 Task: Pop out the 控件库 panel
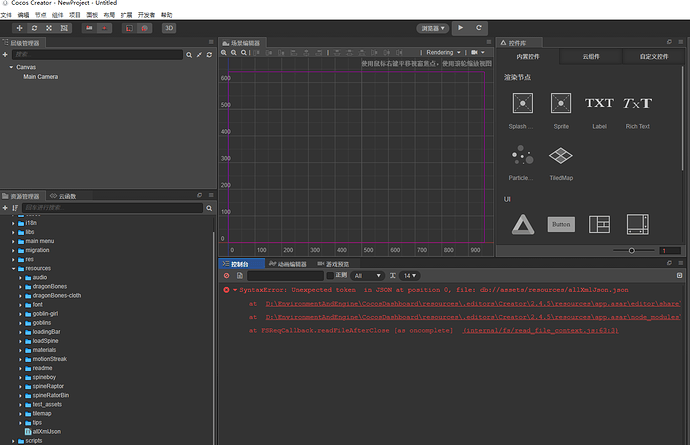(669, 42)
